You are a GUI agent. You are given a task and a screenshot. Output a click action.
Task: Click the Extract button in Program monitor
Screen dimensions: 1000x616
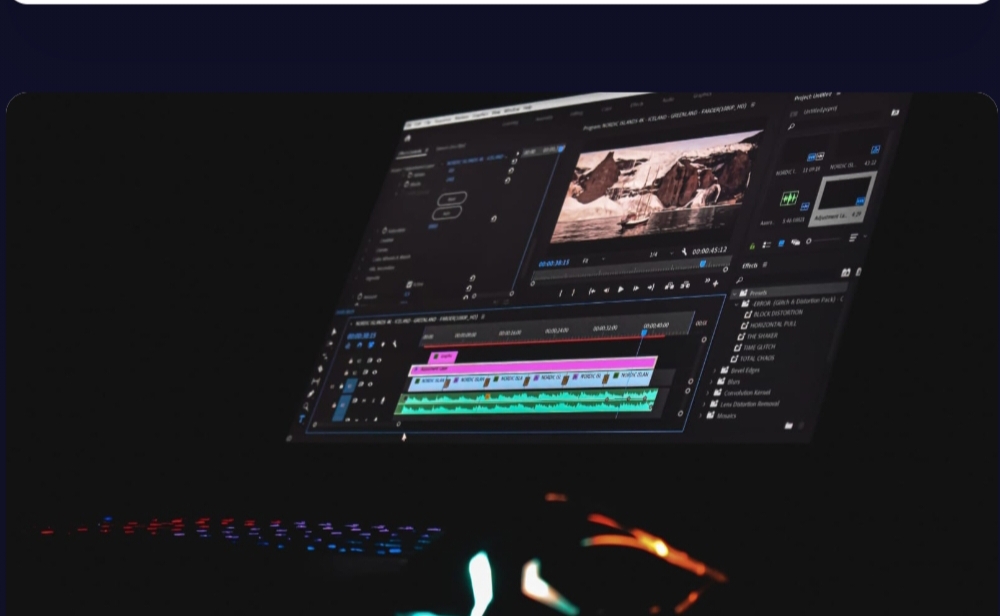pyautogui.click(x=685, y=285)
